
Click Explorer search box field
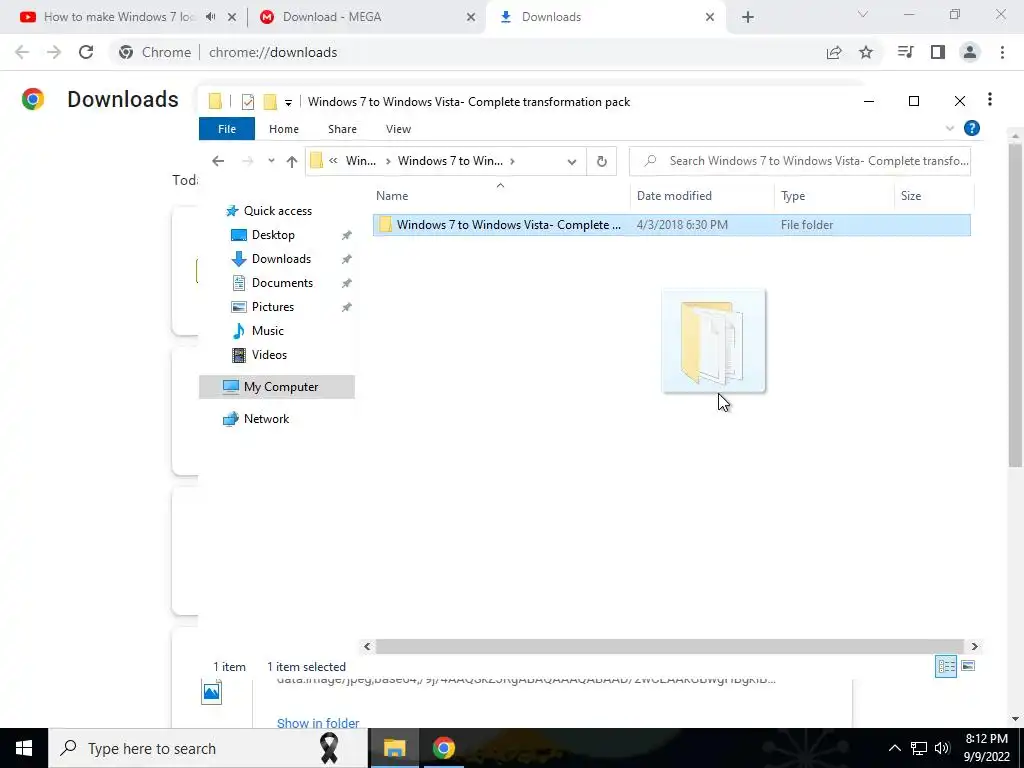coord(800,161)
